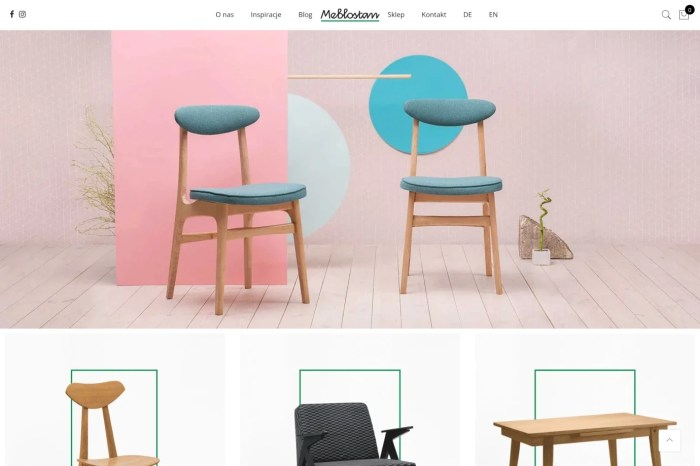
Task: Open the wooden table category tile
Action: coord(585,400)
